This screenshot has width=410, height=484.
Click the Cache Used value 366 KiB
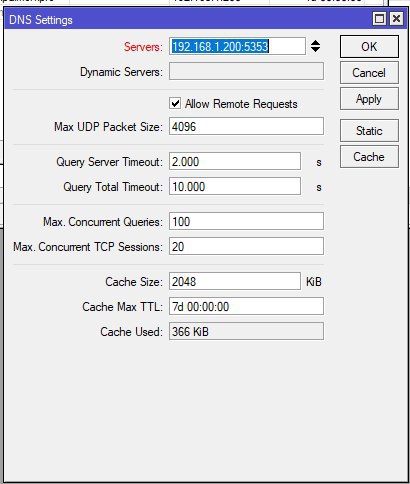pos(246,331)
